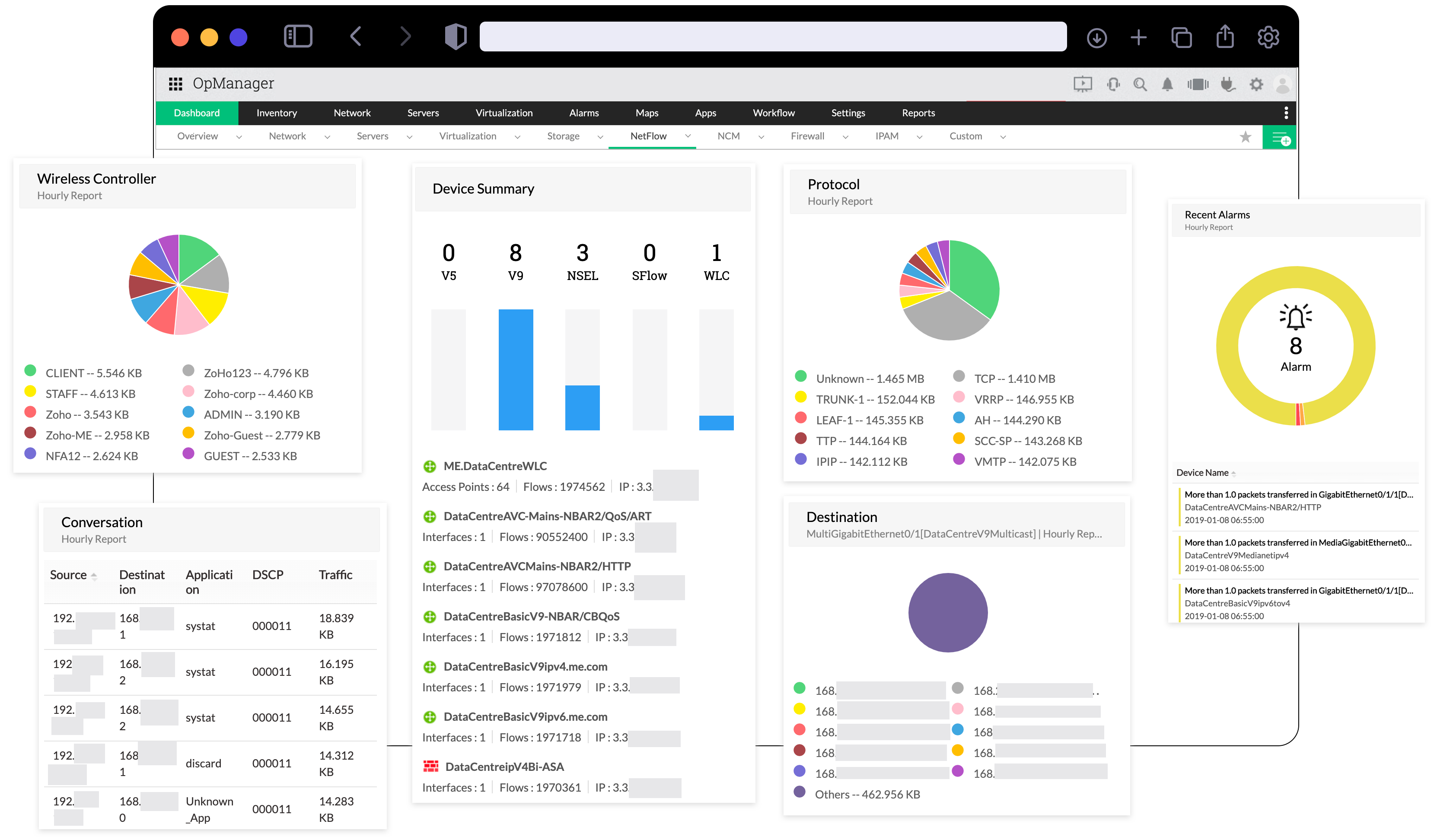Open the alarm bell notifications icon
Viewport: 1434px width, 840px height.
click(1166, 85)
